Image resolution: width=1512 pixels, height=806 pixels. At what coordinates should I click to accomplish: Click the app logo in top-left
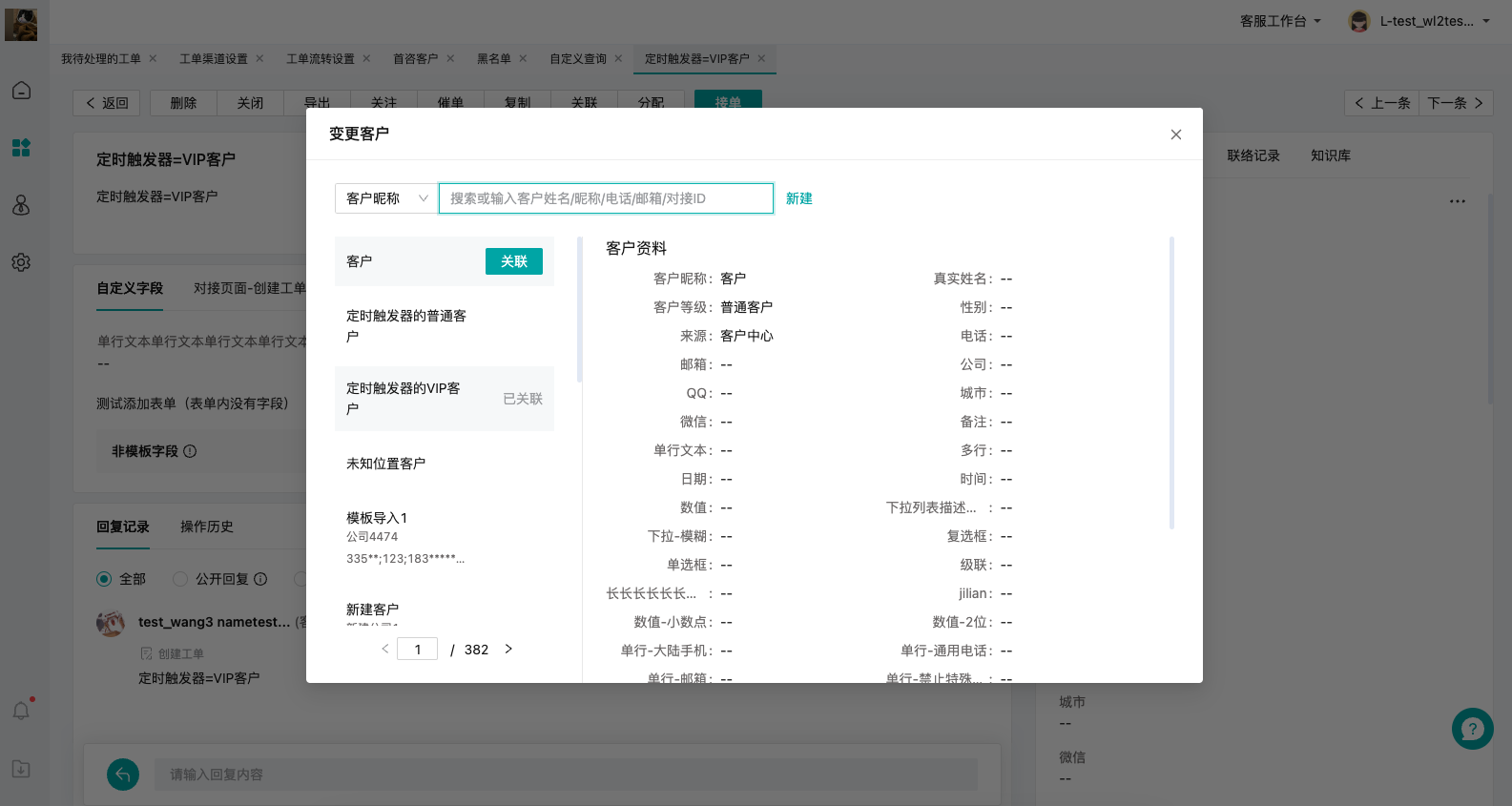pos(21,24)
